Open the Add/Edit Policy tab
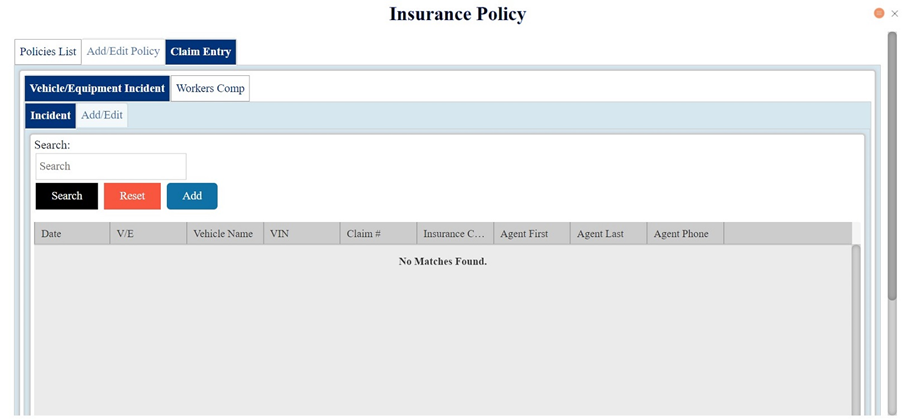The image size is (902, 419). coord(123,52)
